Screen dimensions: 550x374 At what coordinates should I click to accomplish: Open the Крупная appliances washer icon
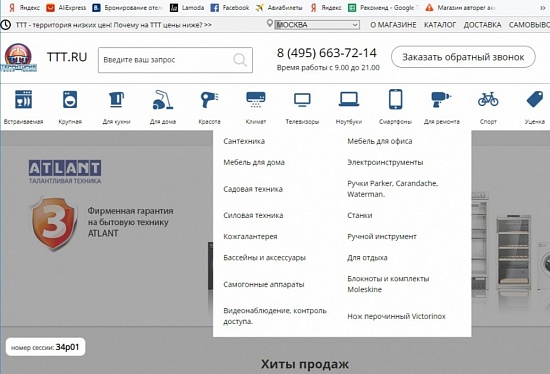[70, 100]
